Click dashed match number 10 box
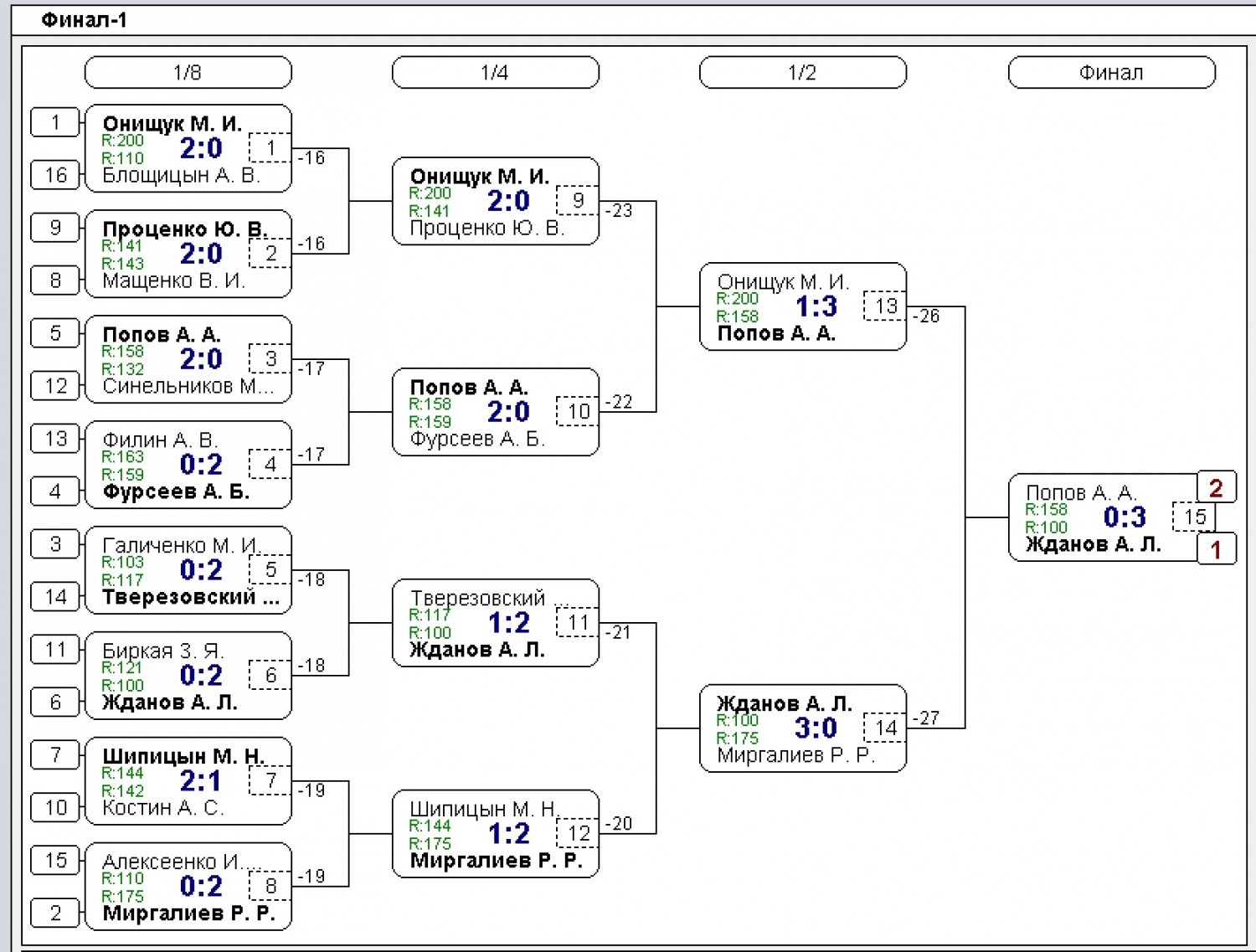Viewport: 1256px width, 952px height. (578, 412)
